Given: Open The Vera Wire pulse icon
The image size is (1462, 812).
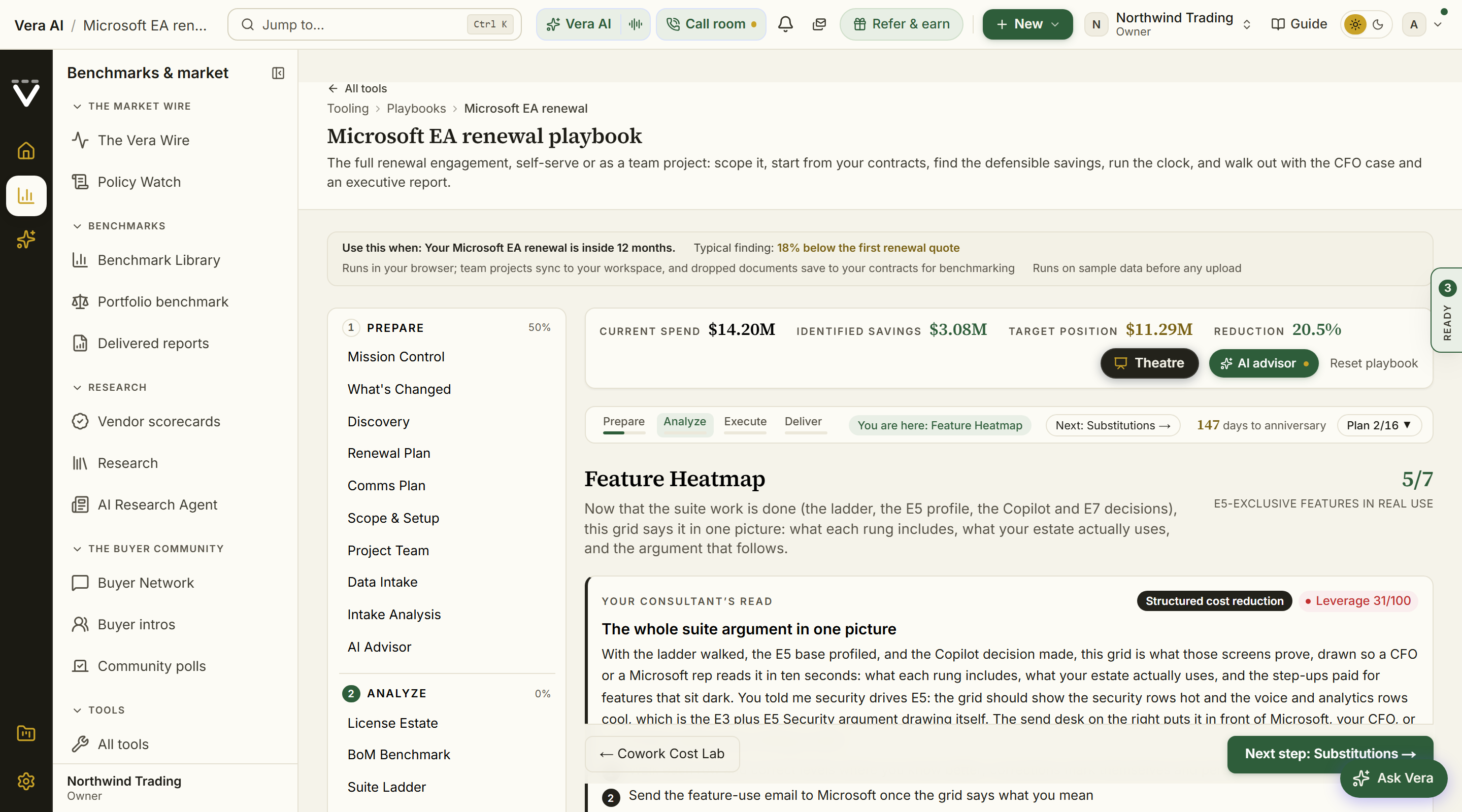Looking at the screenshot, I should click(x=80, y=140).
